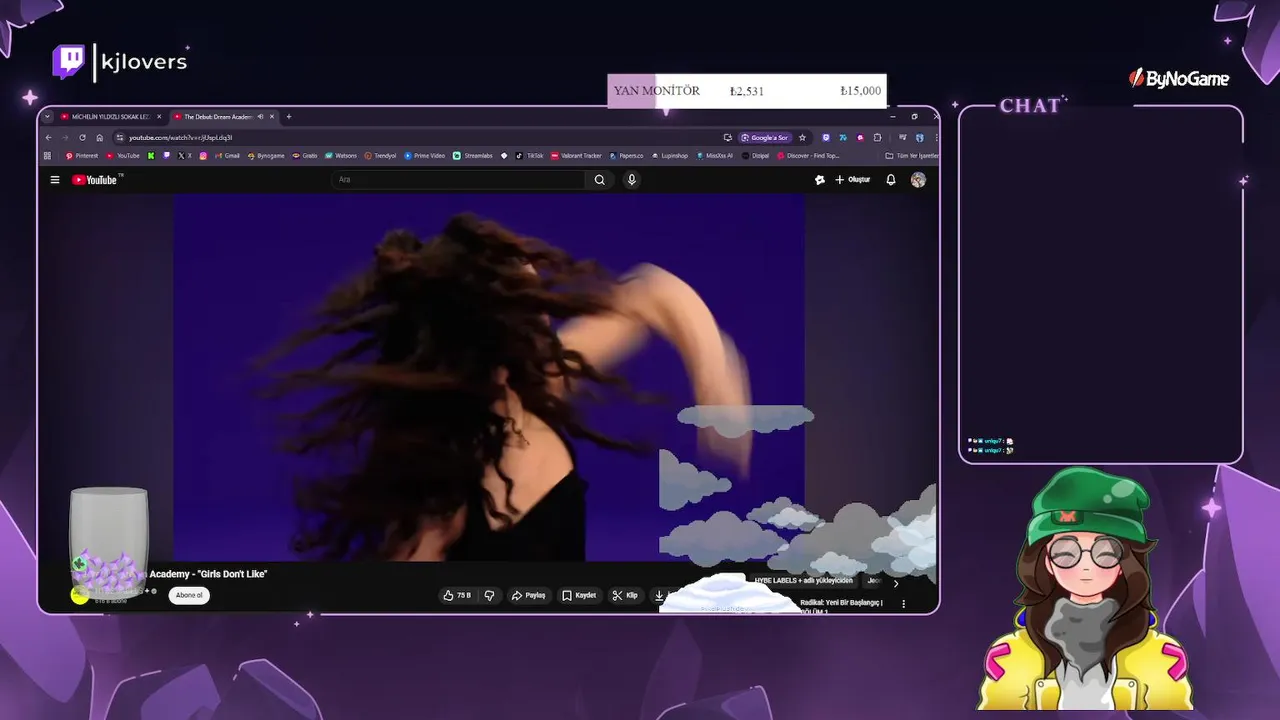Expand the Tüm Yer İşaretleri folder
1280x720 pixels.
tap(912, 156)
